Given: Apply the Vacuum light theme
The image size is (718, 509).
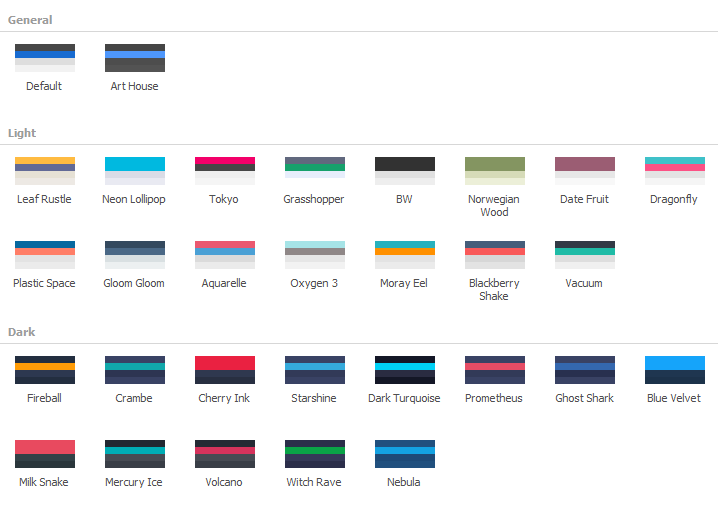Looking at the screenshot, I should pos(584,255).
